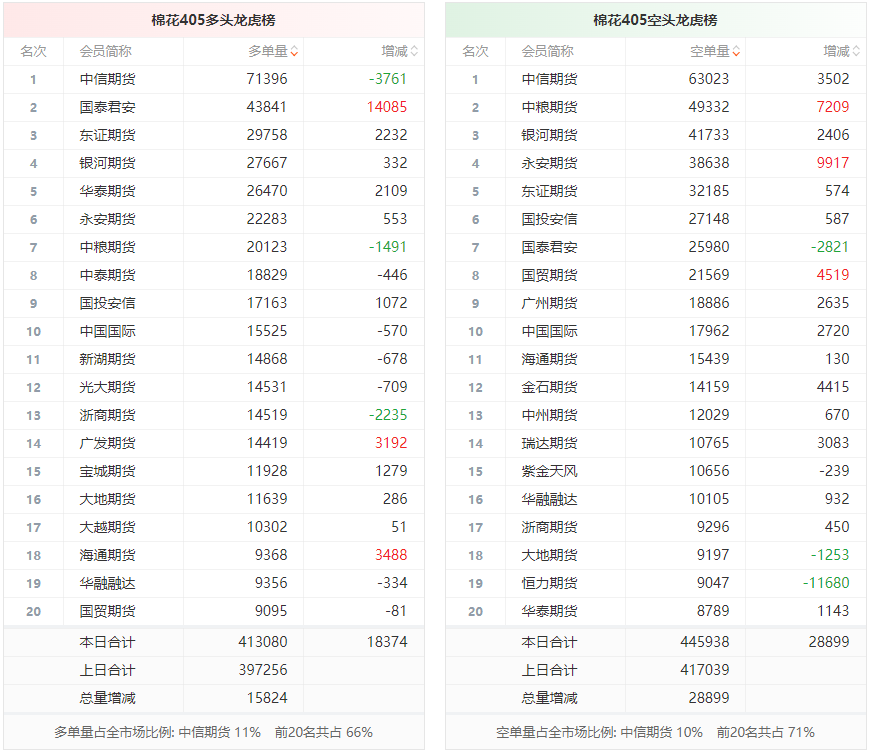Select 金石期货 row
Viewport: 870px width, 753px height.
656,387
